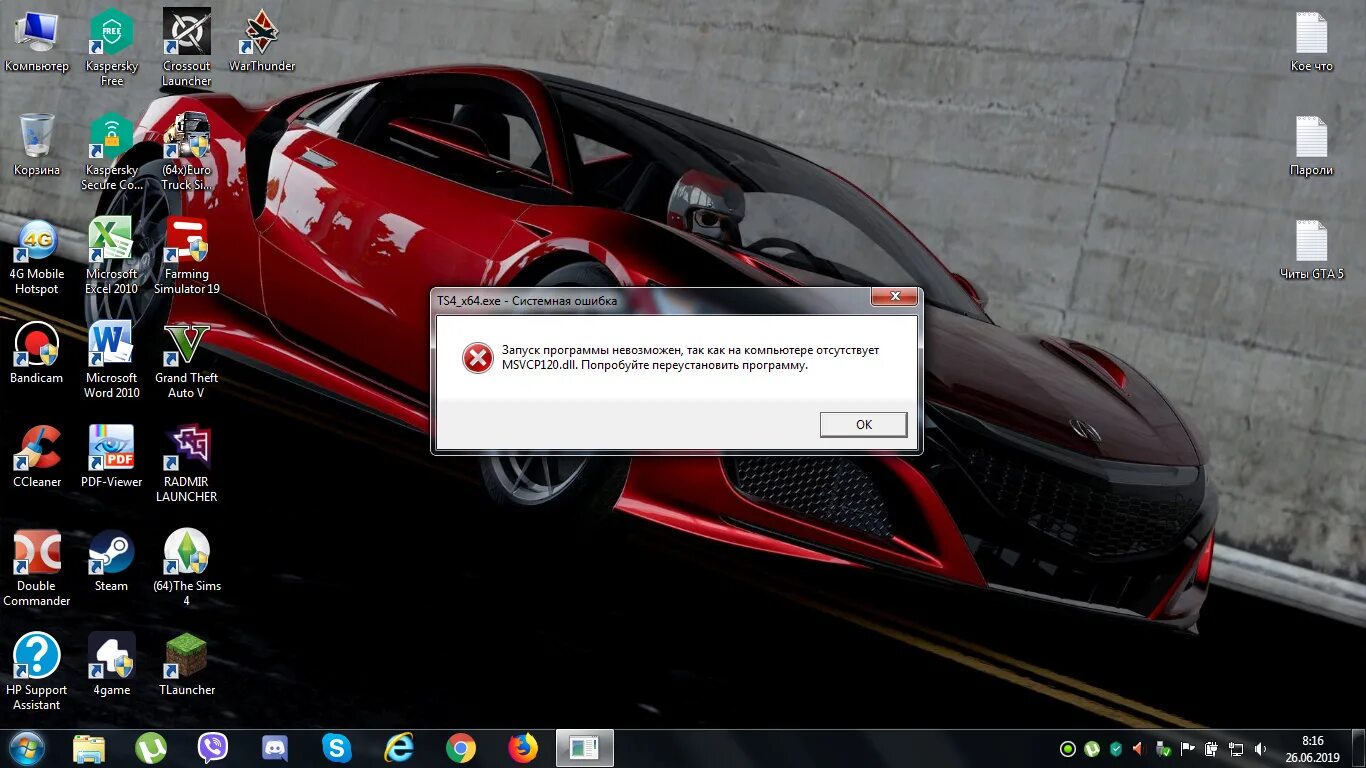
Task: Launch Internet Explorer from the taskbar
Action: point(399,748)
